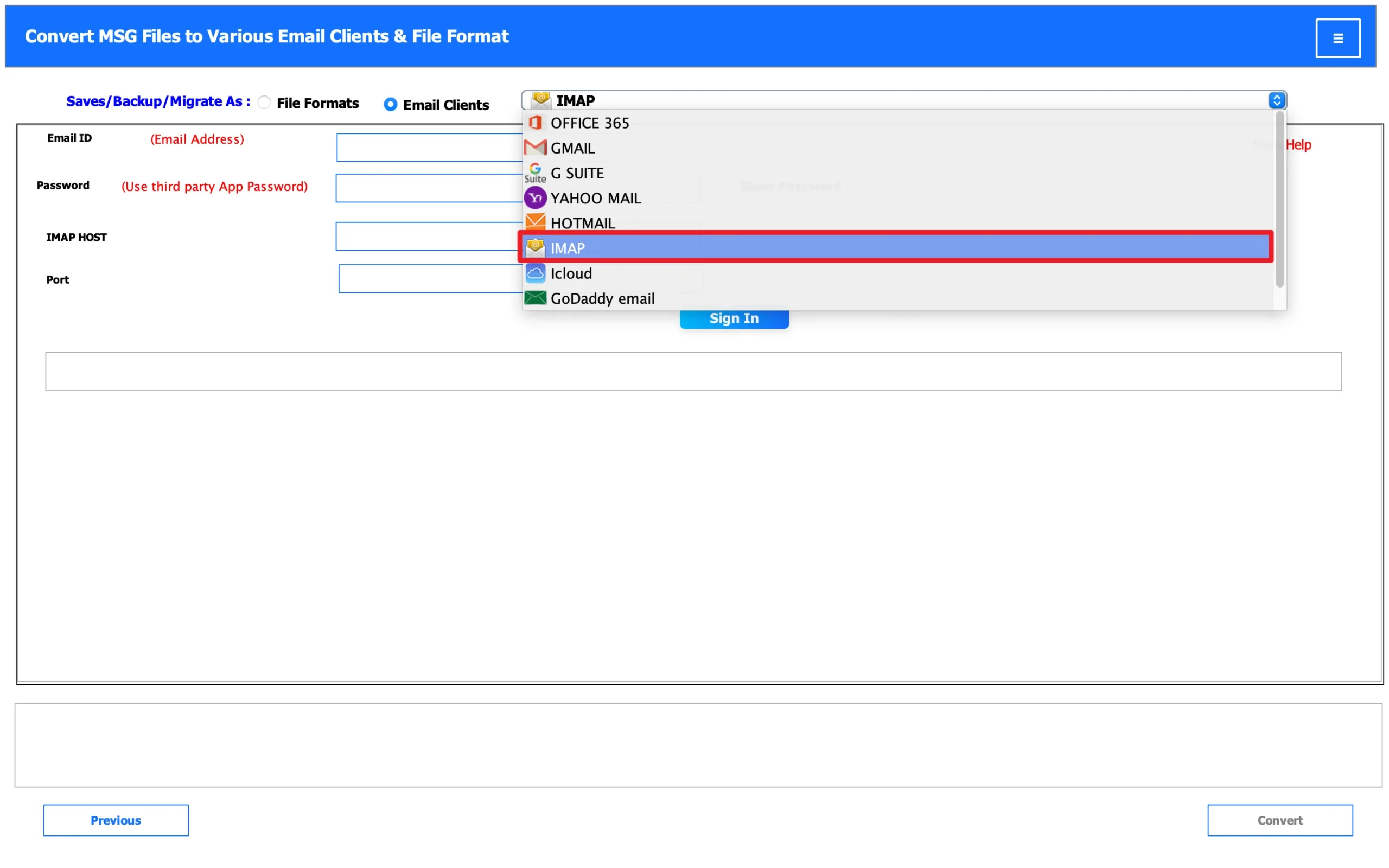This screenshot has height=868, width=1389.
Task: Choose YAHOO MAIL from the list
Action: click(897, 198)
